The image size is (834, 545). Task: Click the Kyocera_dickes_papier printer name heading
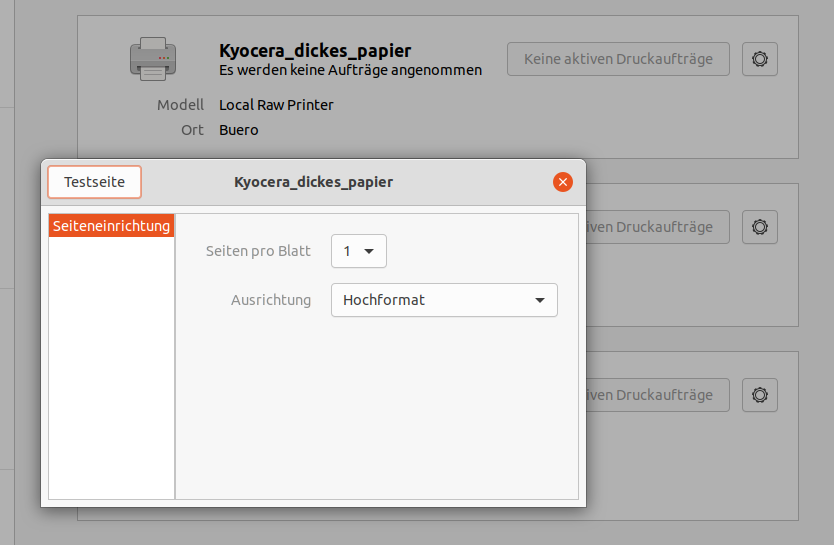pos(315,51)
